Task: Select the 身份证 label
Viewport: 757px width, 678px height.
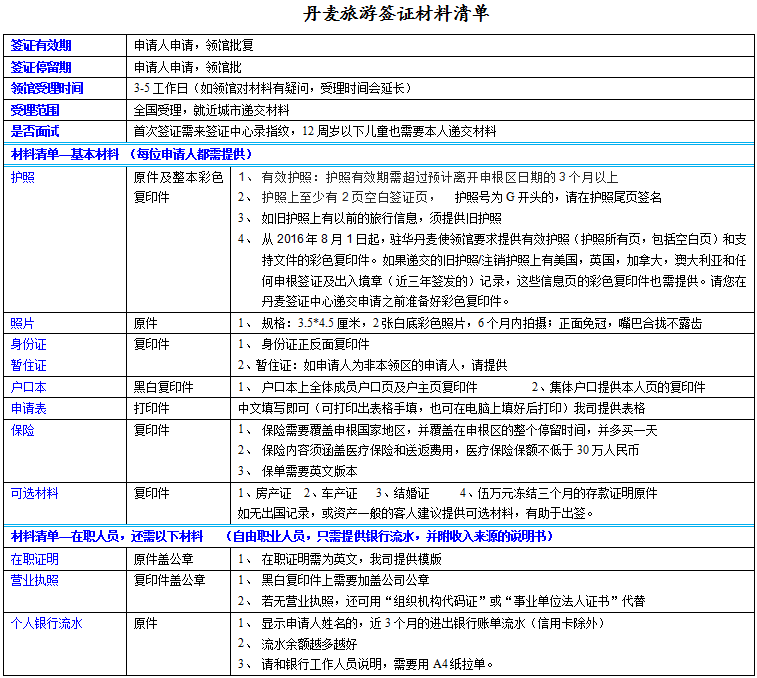Action: pos(28,344)
